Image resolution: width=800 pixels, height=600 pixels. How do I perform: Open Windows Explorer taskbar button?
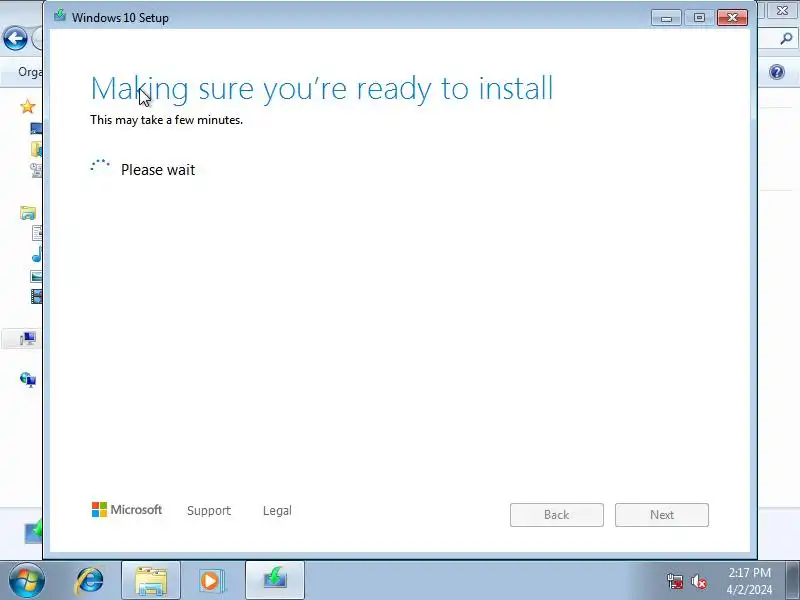point(151,581)
